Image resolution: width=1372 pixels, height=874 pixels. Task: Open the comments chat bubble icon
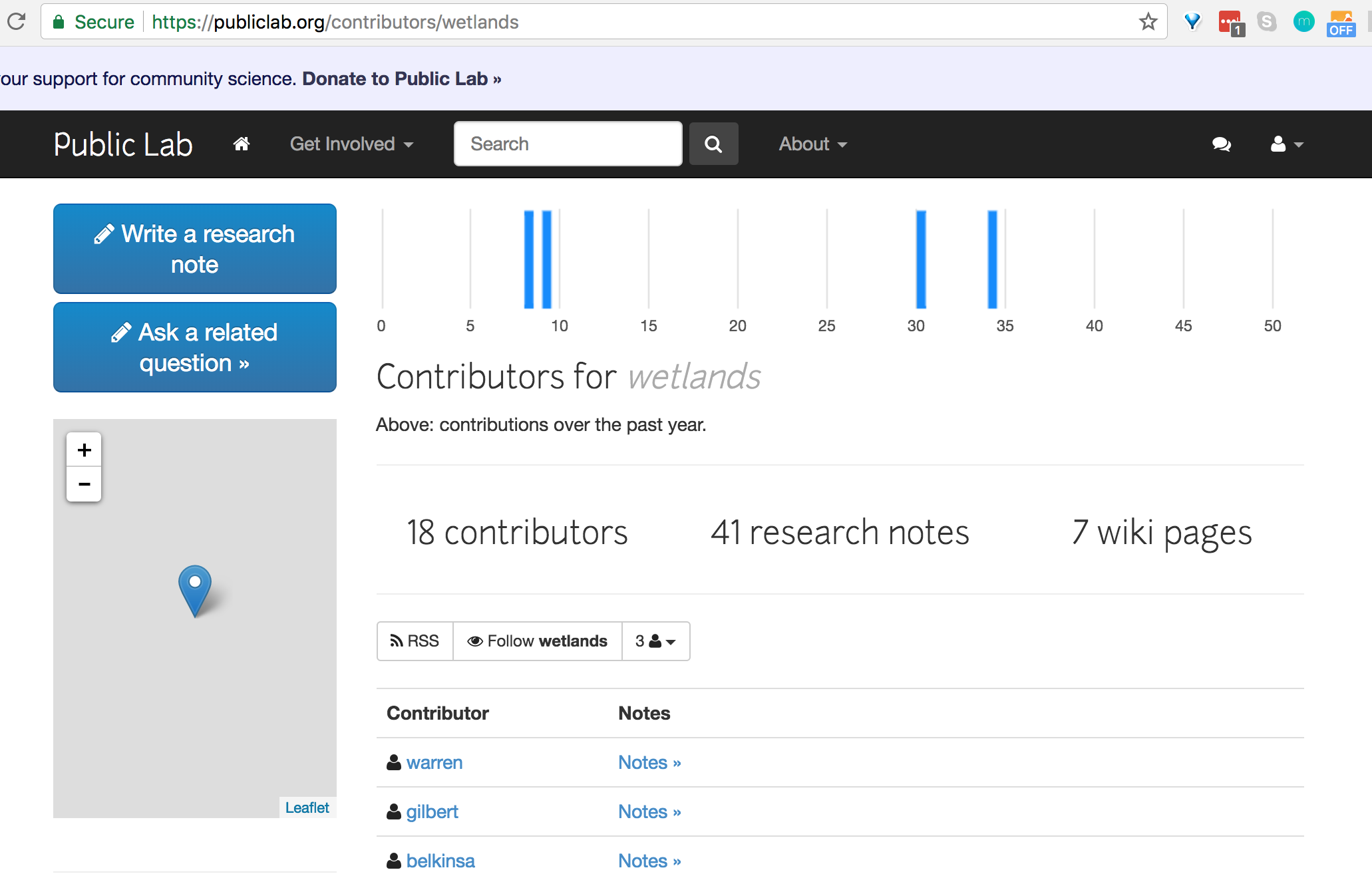[x=1221, y=144]
